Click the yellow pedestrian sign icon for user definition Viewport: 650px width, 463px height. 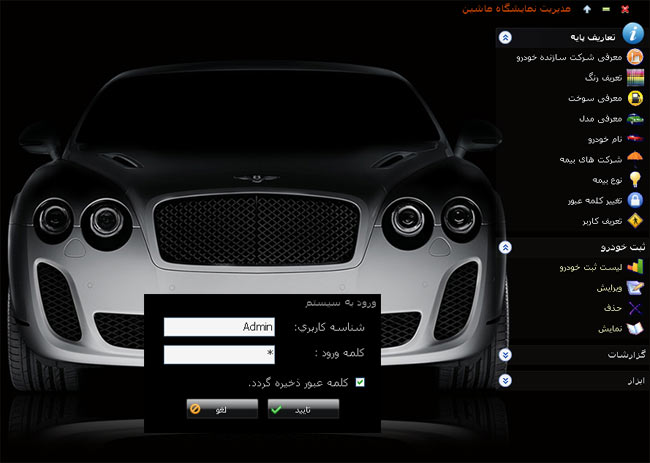635,221
